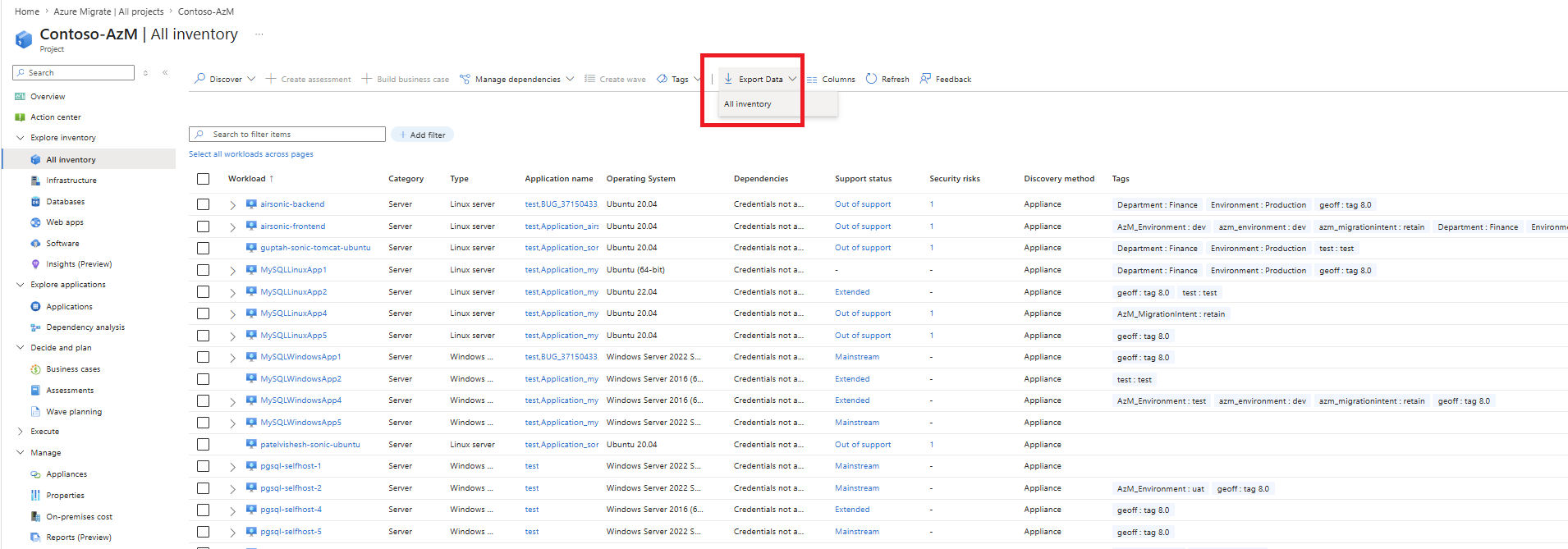Go to Azure Migrate | All projects breadcrumb
This screenshot has height=549, width=1568.
pos(108,11)
